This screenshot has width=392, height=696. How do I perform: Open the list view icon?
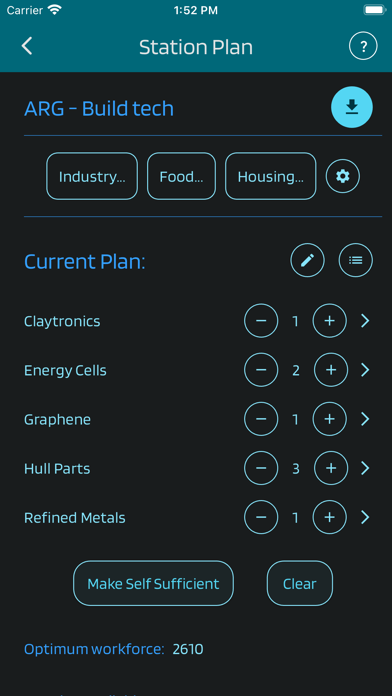[356, 260]
